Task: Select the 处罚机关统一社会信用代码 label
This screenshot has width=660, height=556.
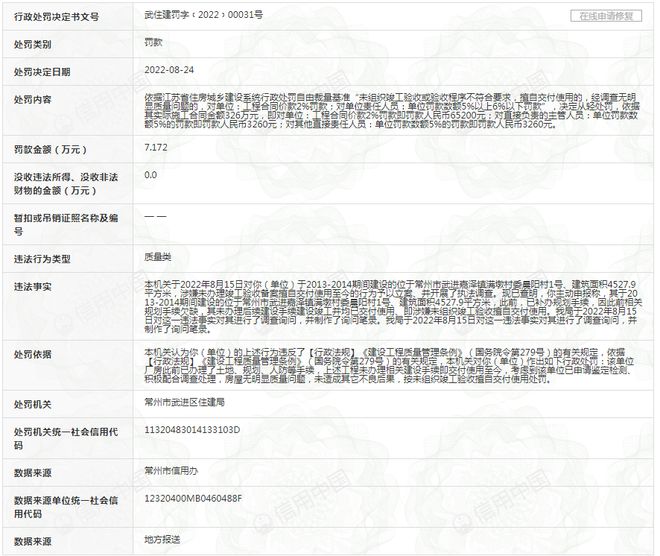Action: [66, 438]
